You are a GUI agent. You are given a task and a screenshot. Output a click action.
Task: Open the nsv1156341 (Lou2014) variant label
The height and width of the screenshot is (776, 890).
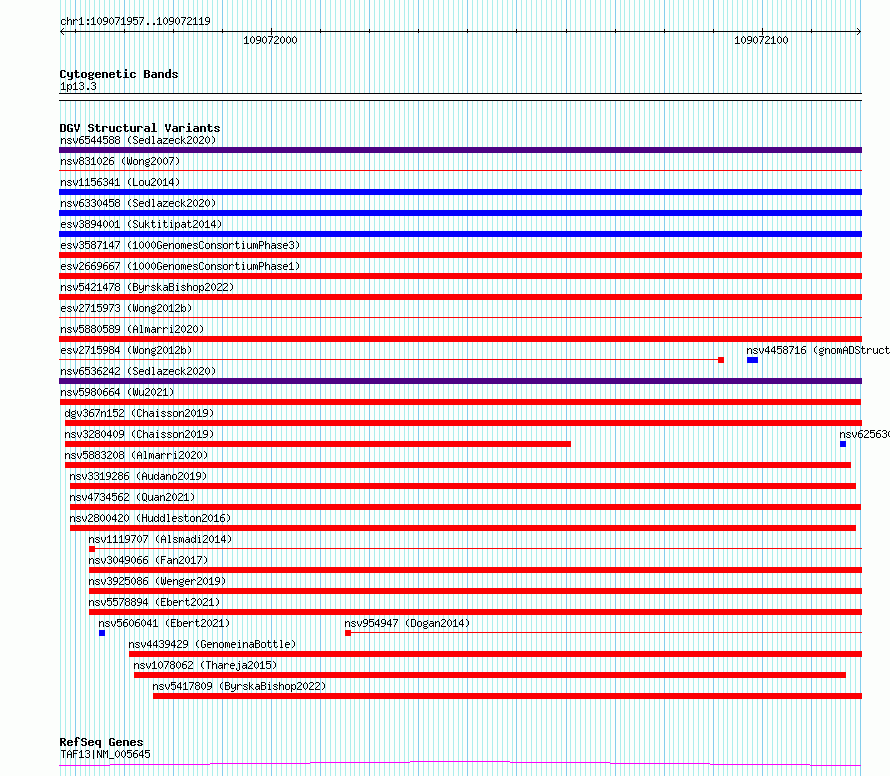[x=120, y=182]
